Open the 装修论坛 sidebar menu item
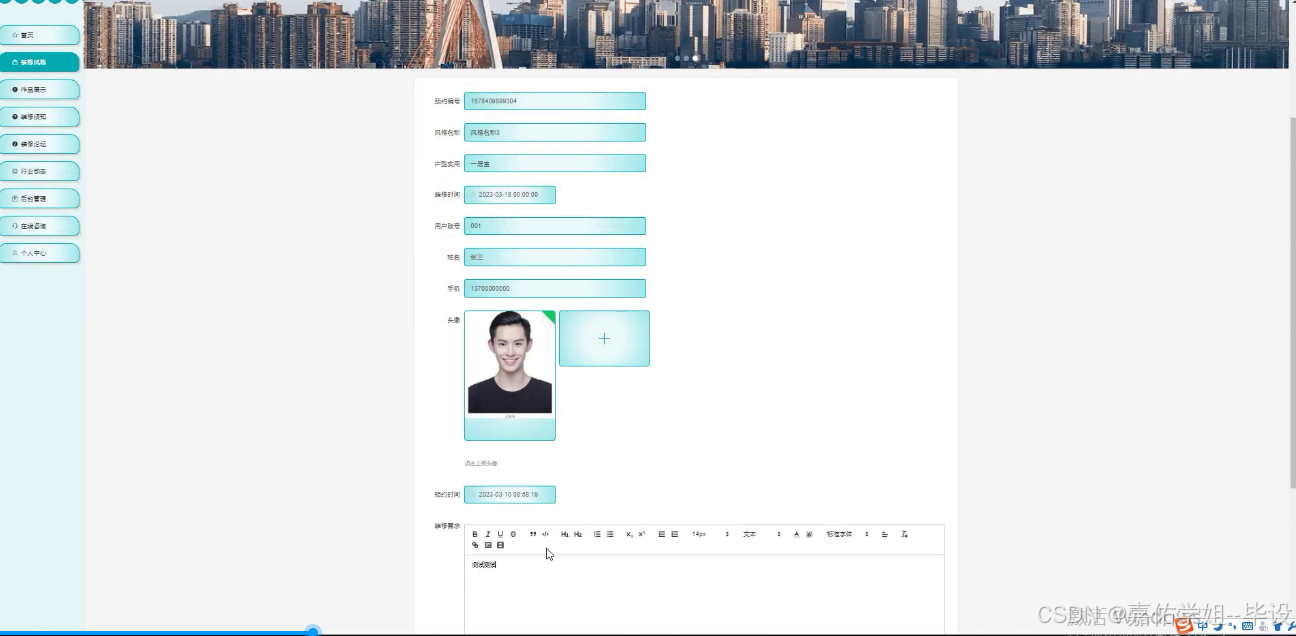The image size is (1296, 636). [x=40, y=144]
